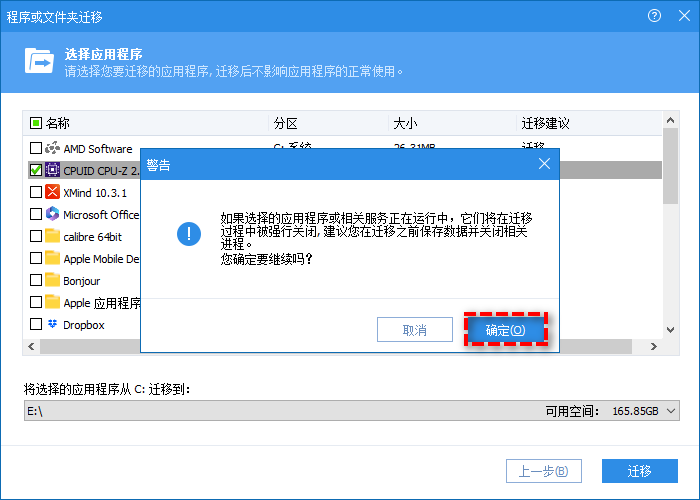Screen dimensions: 700x500
Task: Open the E:\ destination drive dropdown
Action: 670,411
